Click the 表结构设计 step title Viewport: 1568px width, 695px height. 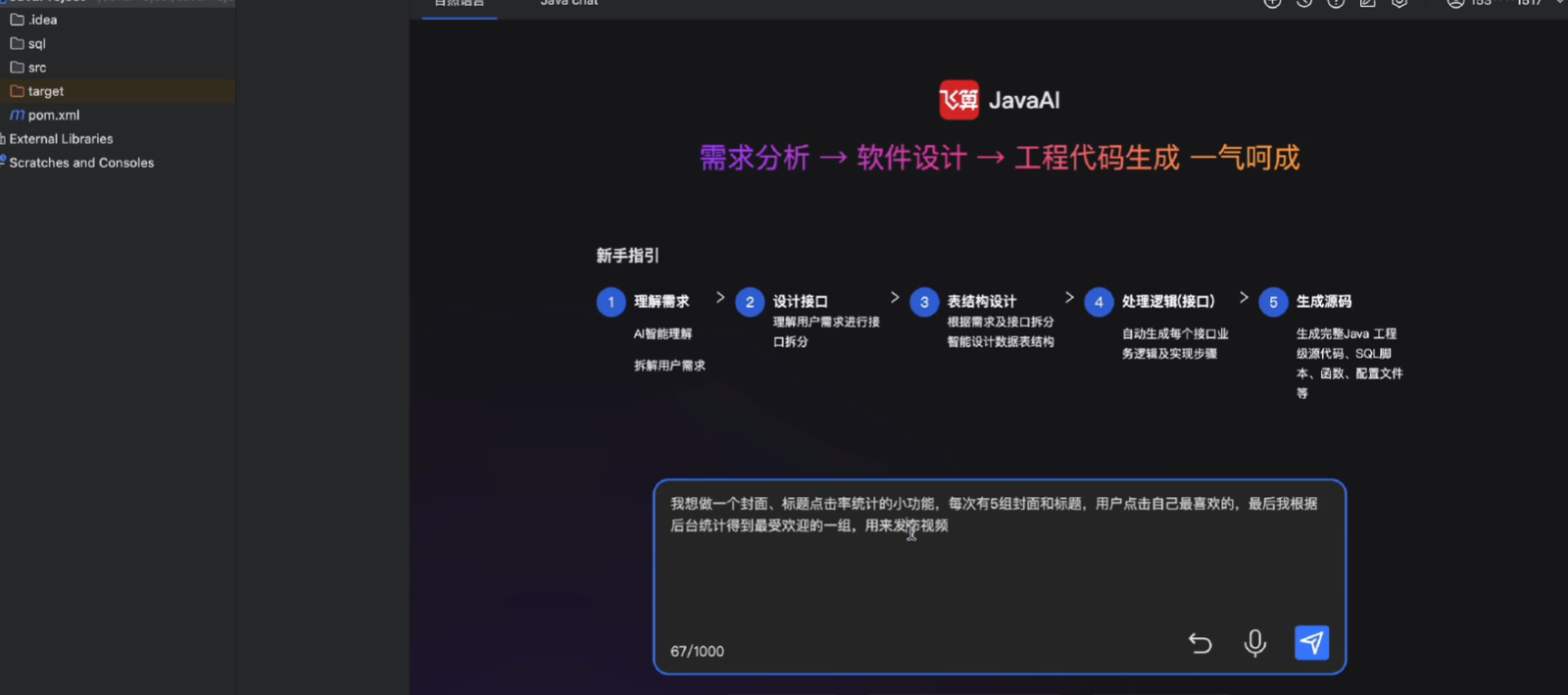(x=982, y=302)
